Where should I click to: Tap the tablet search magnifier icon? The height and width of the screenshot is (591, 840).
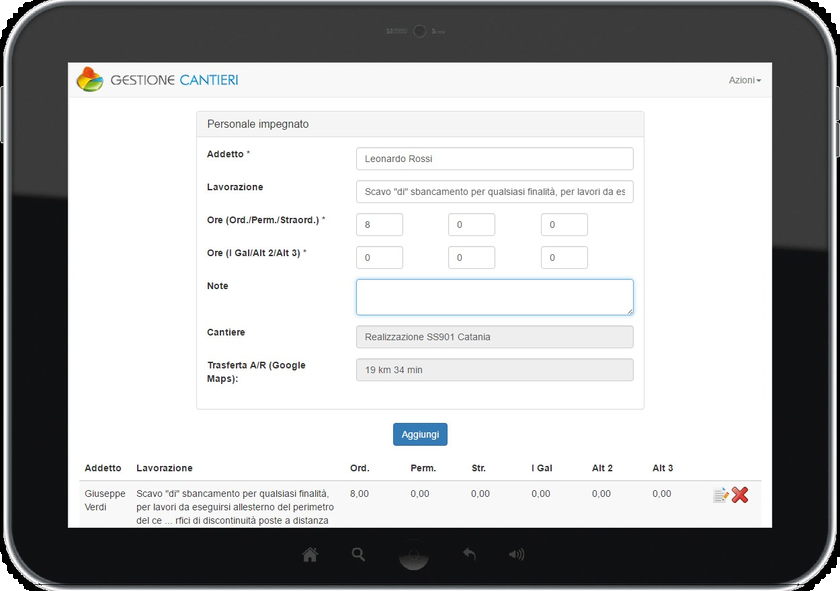pos(359,555)
